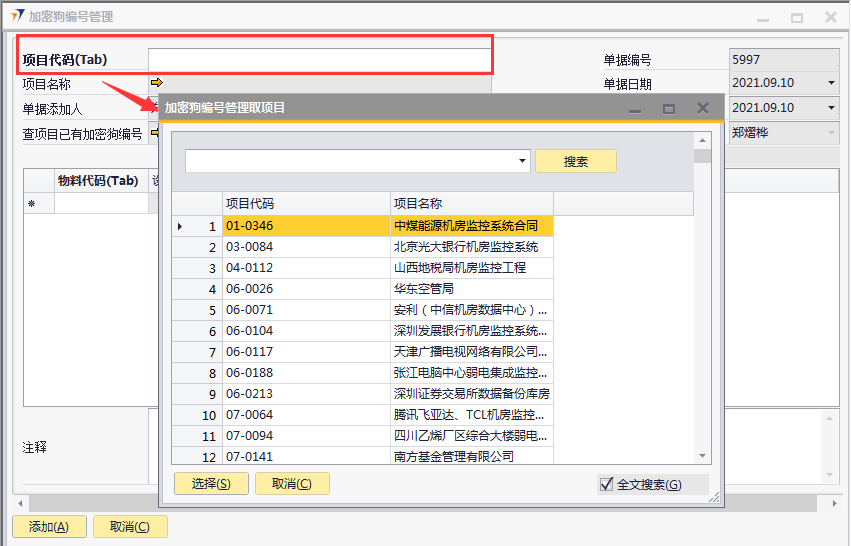Minimize the 加密狗编号管理取项目 dialog

click(635, 108)
